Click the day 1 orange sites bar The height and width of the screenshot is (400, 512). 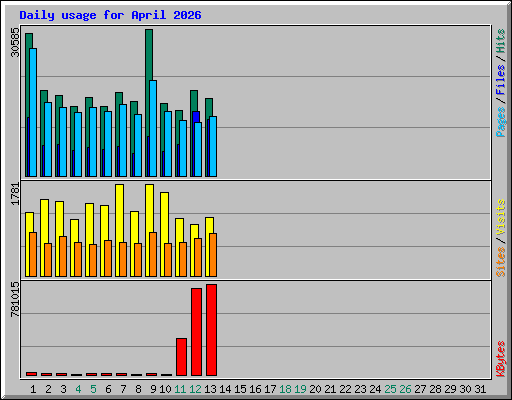33,254
